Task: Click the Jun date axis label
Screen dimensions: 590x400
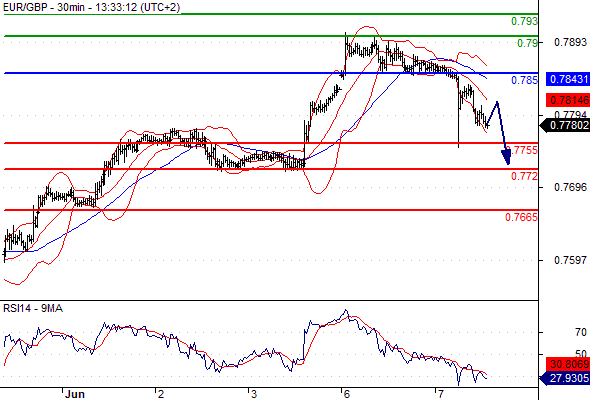Action: pyautogui.click(x=75, y=394)
